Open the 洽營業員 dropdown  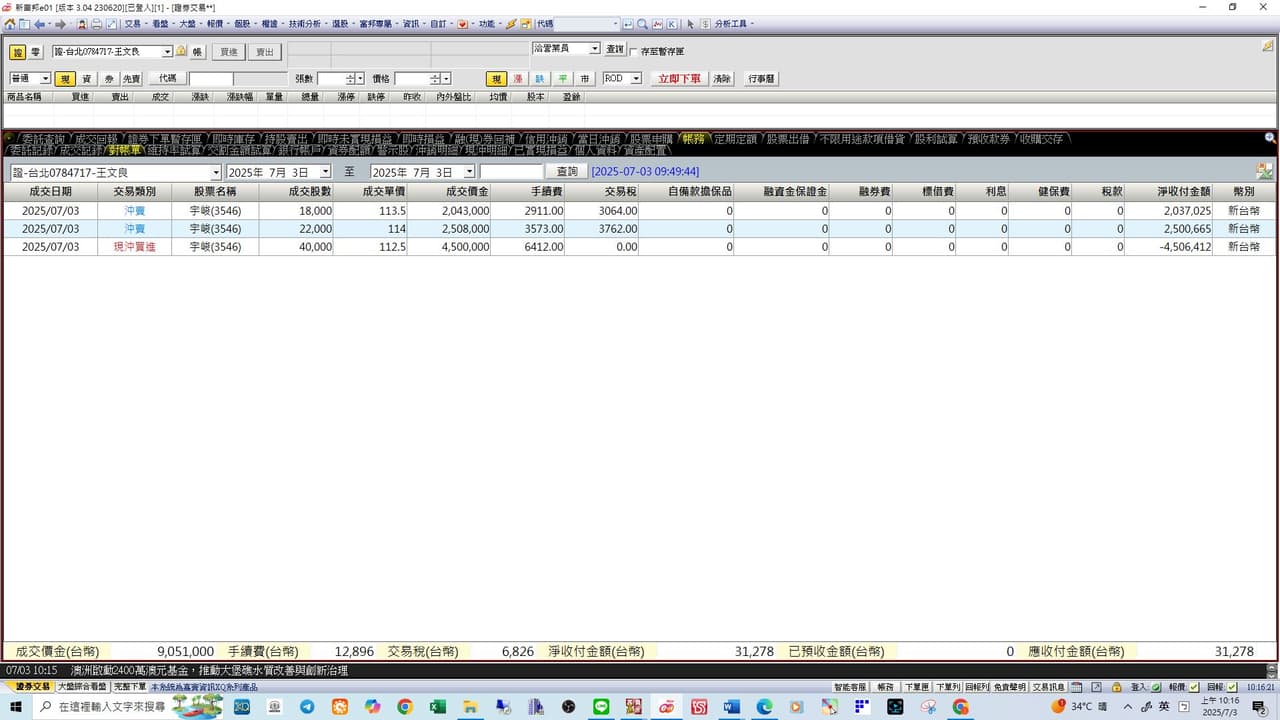594,48
